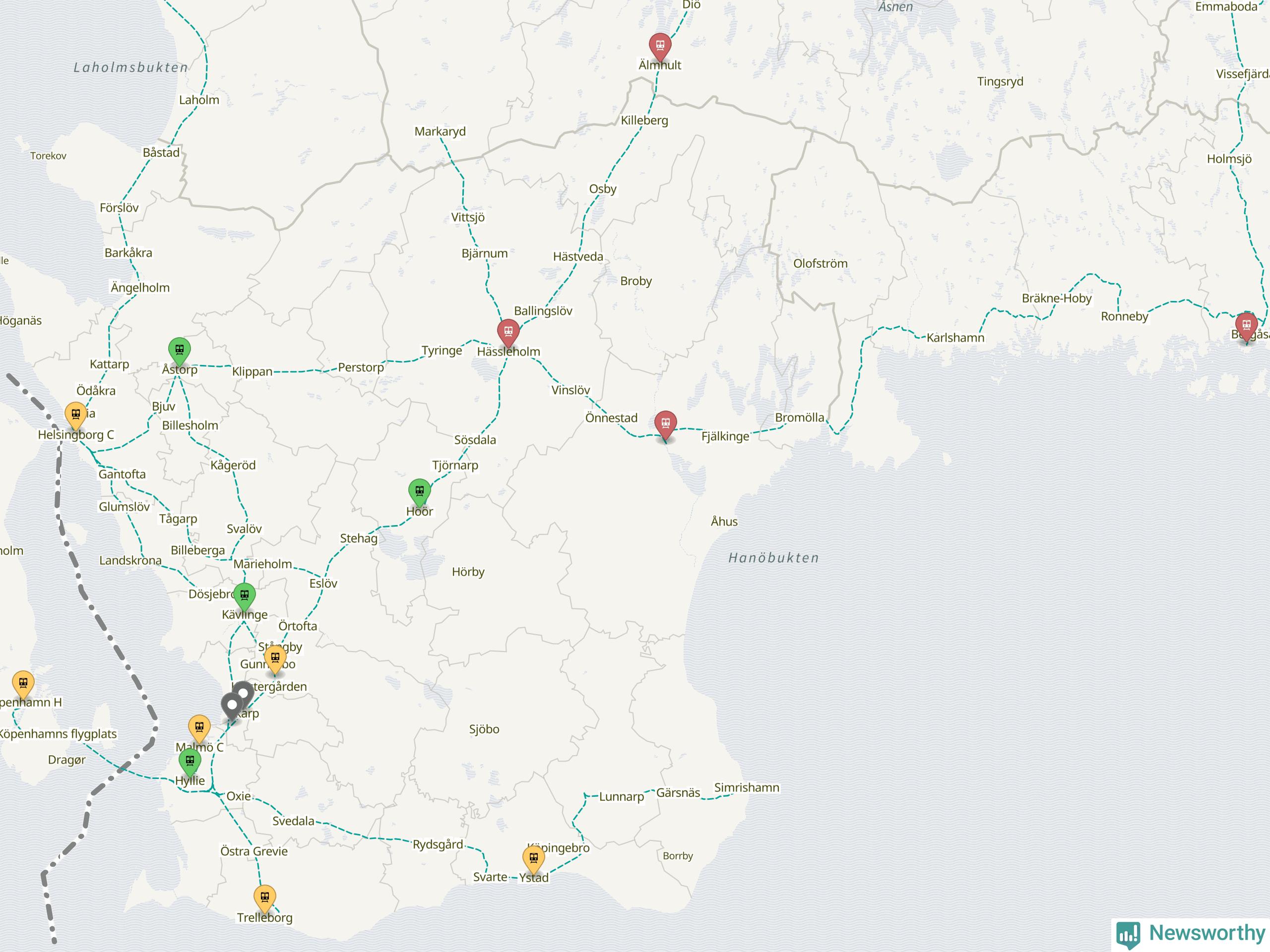Select the Ängelholm label
This screenshot has height=952, width=1270.
point(140,288)
